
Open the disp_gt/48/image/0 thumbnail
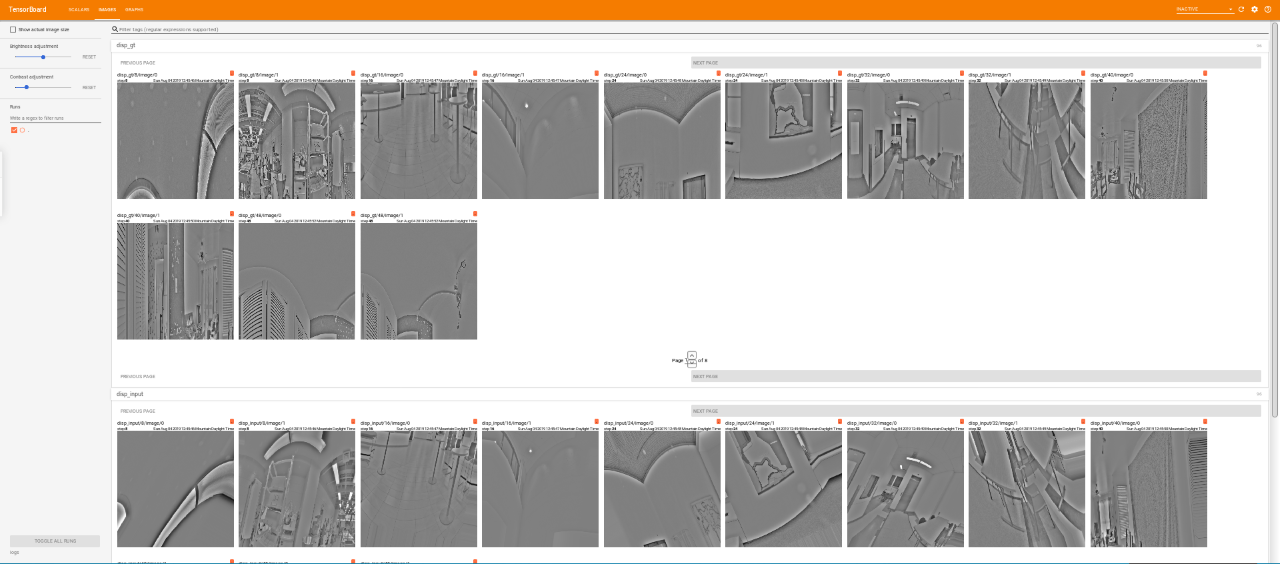[x=297, y=281]
